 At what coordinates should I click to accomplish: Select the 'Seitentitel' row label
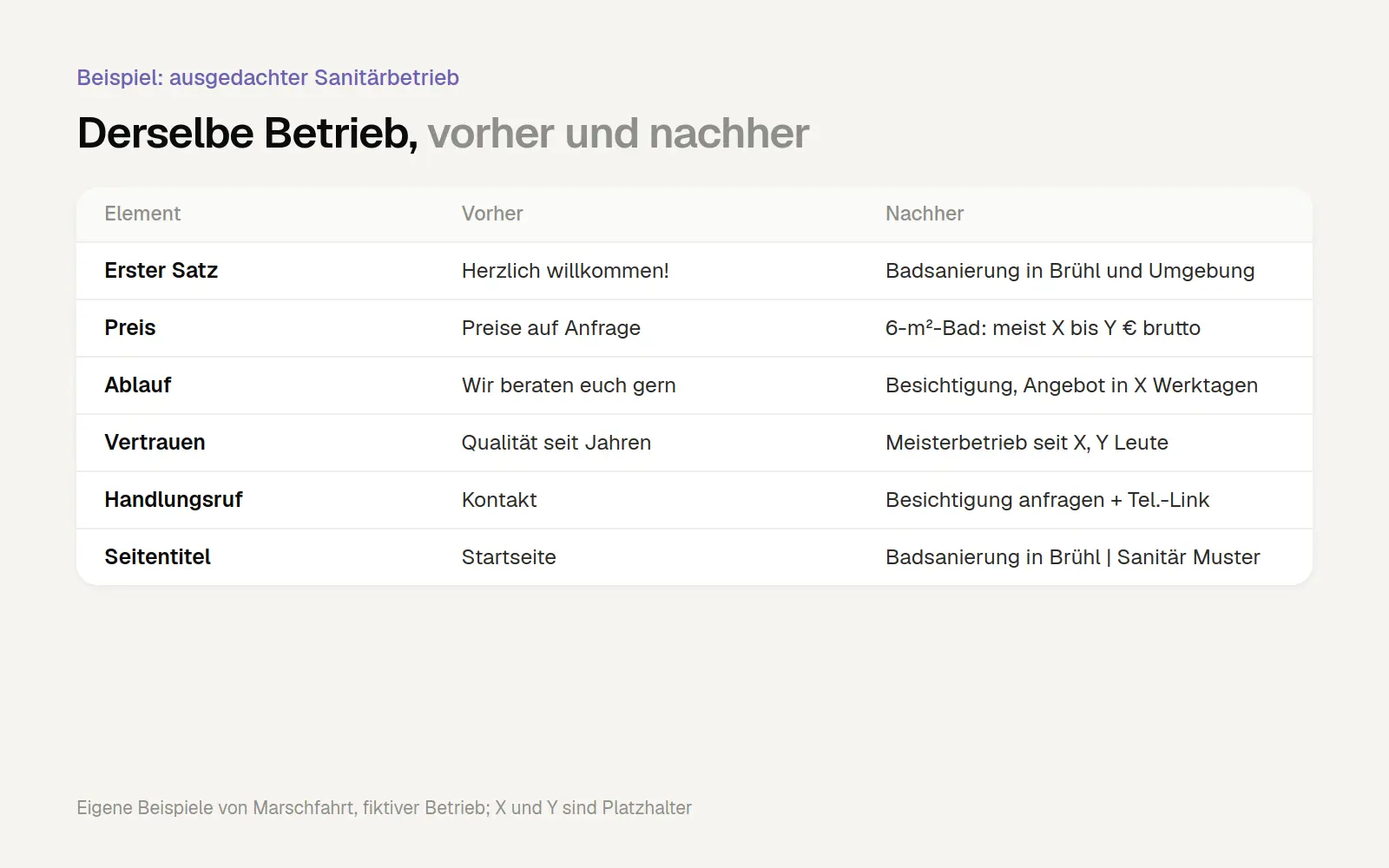(x=157, y=557)
